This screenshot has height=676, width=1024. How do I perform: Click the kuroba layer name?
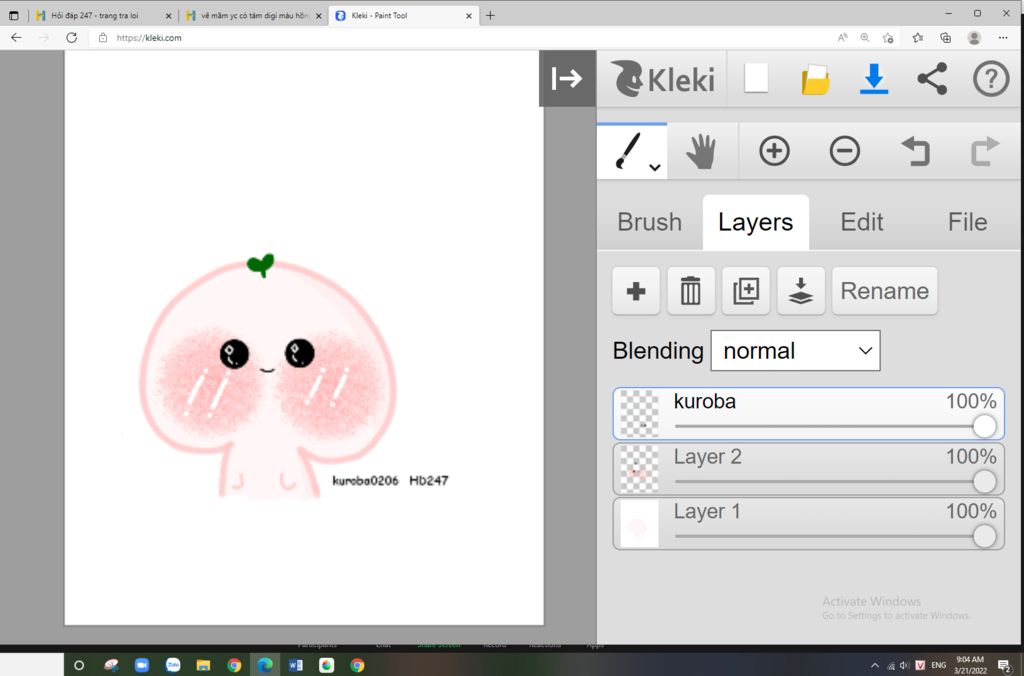tap(705, 401)
